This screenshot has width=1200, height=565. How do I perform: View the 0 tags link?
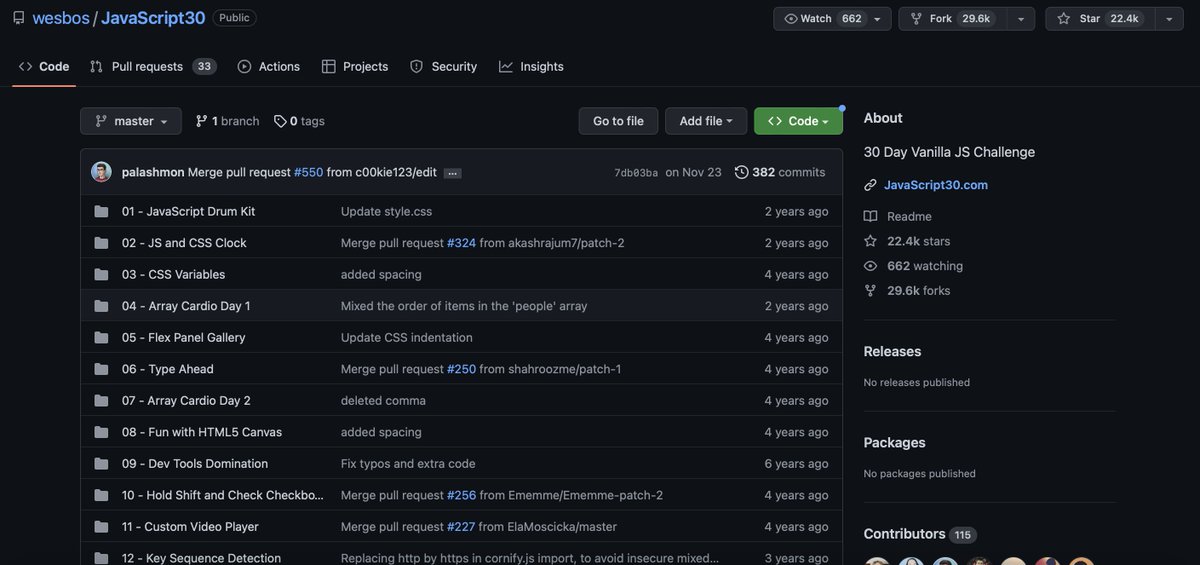(x=299, y=121)
